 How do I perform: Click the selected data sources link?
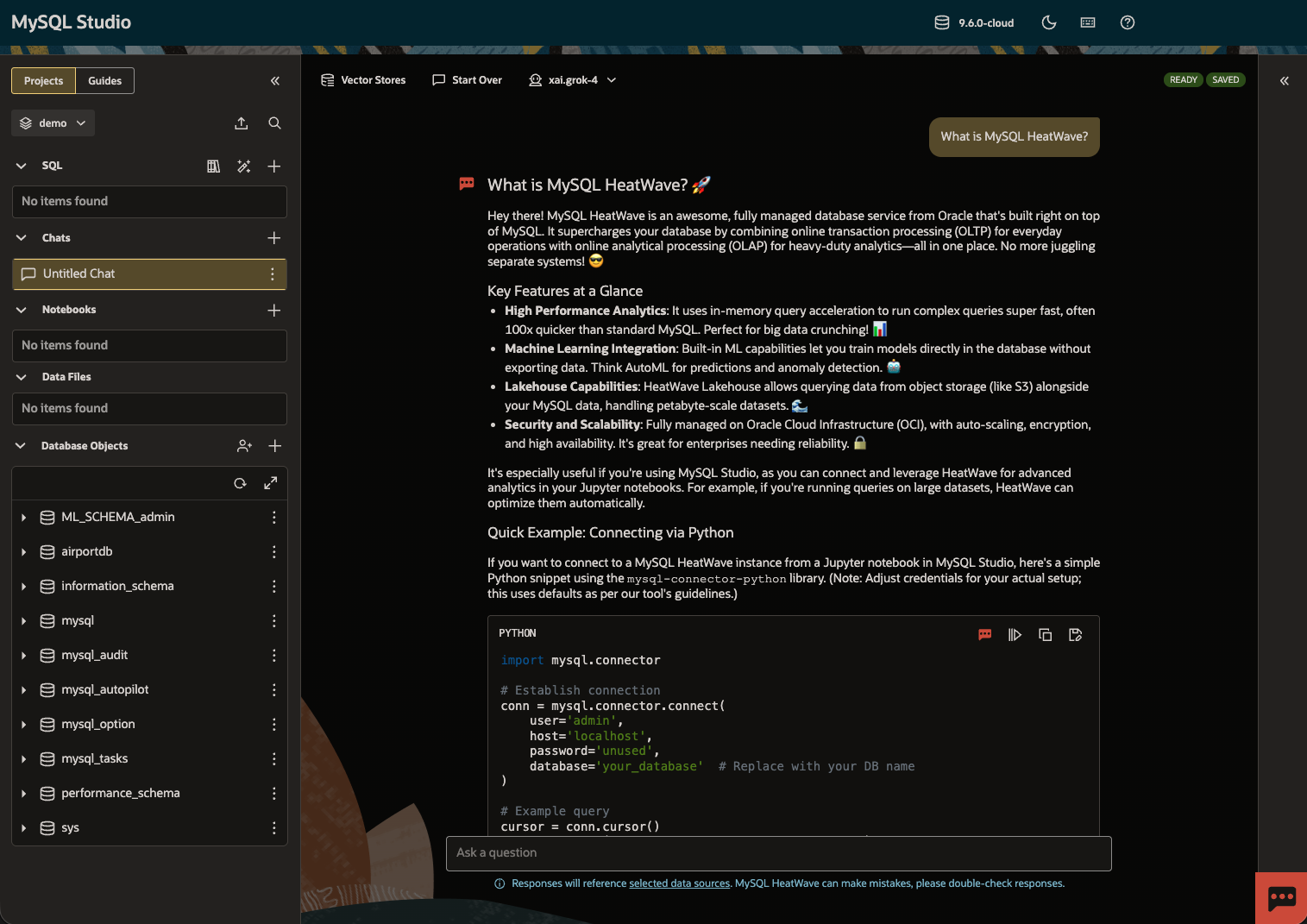coord(679,883)
